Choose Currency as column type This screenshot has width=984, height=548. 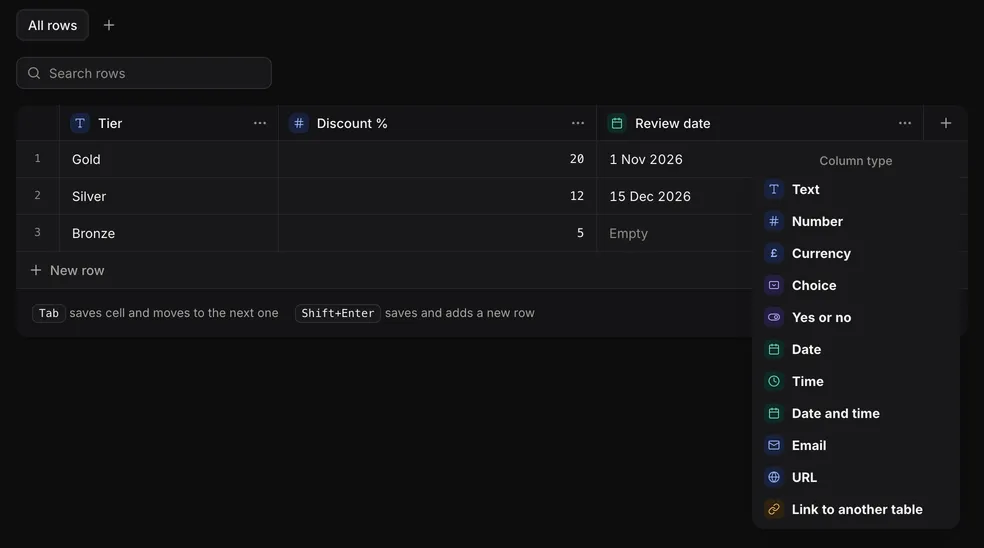[855, 254]
